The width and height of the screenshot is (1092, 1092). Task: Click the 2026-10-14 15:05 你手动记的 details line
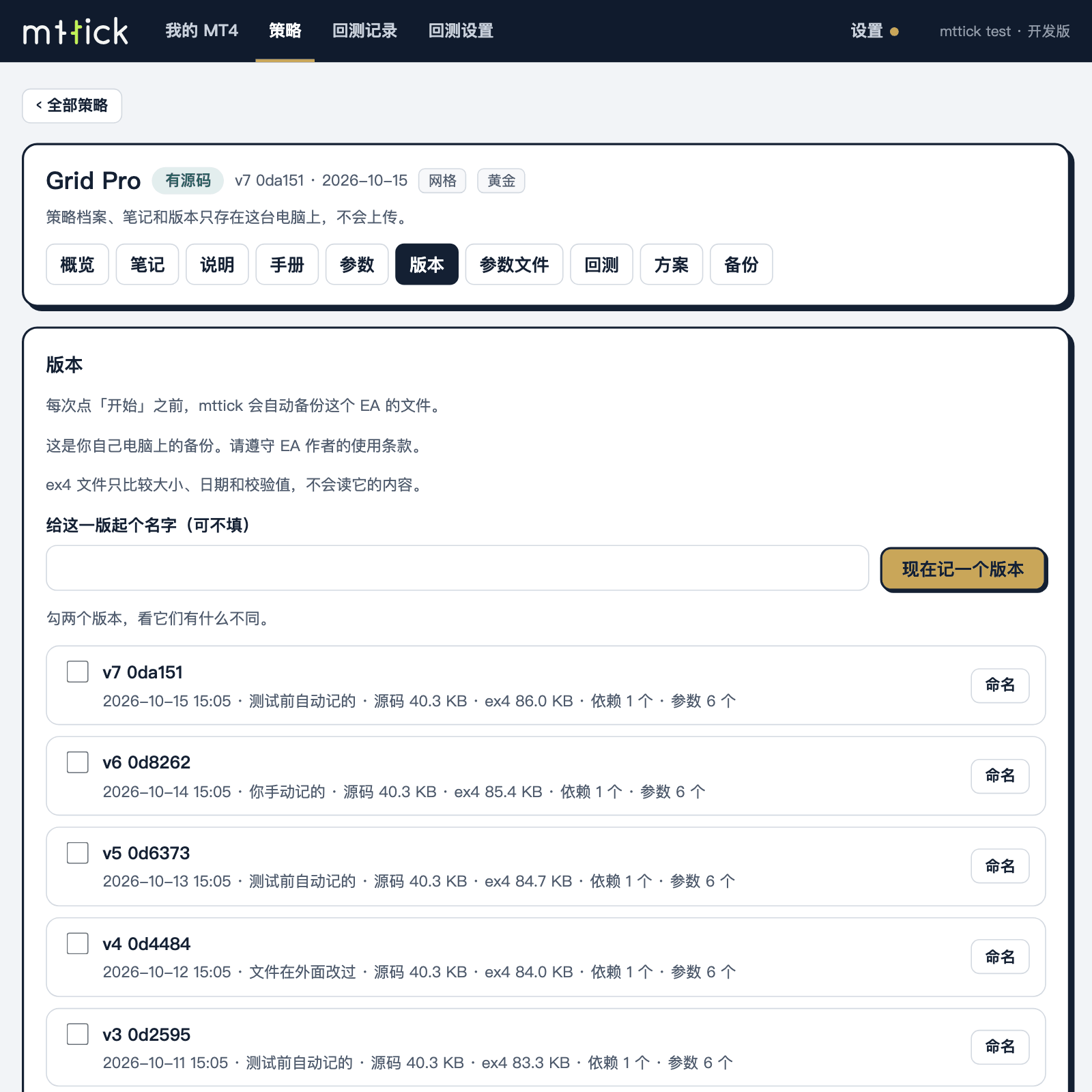coord(404,792)
